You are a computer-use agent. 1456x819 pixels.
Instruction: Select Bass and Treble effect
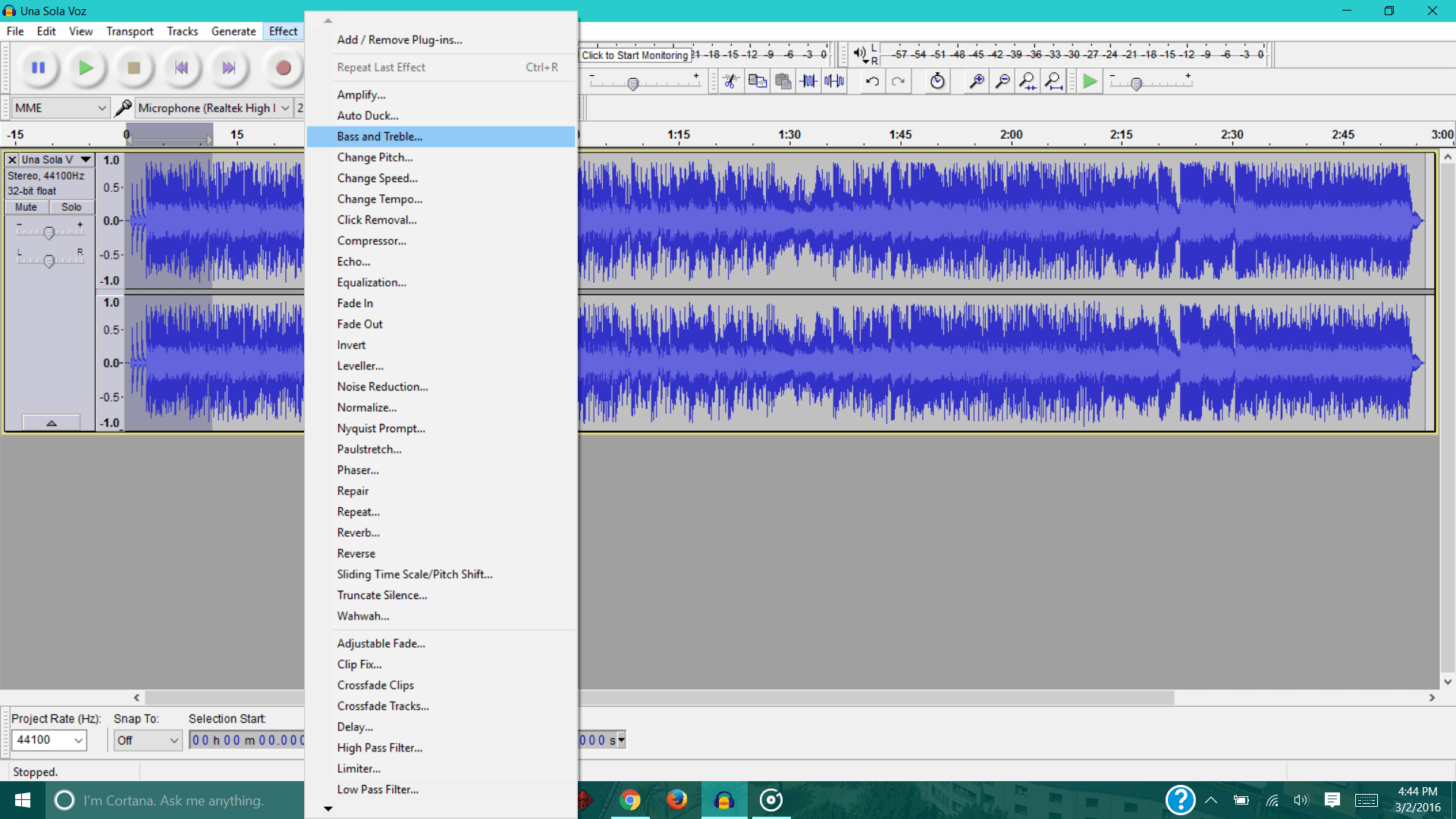click(379, 136)
